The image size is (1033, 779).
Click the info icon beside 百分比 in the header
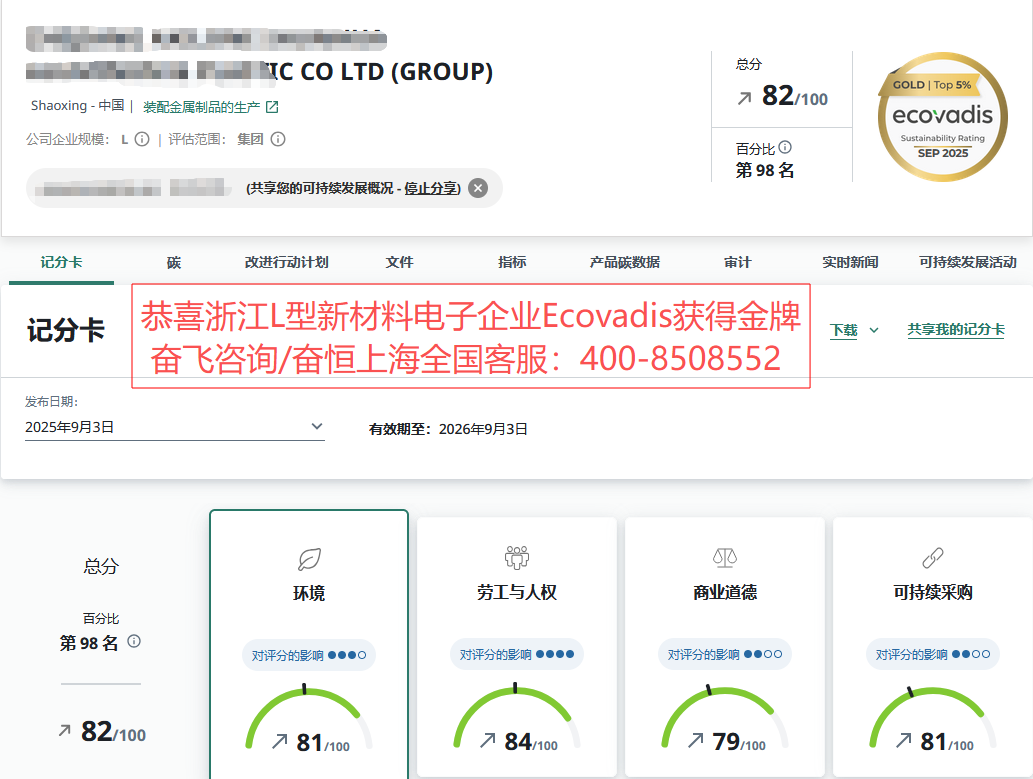785,147
